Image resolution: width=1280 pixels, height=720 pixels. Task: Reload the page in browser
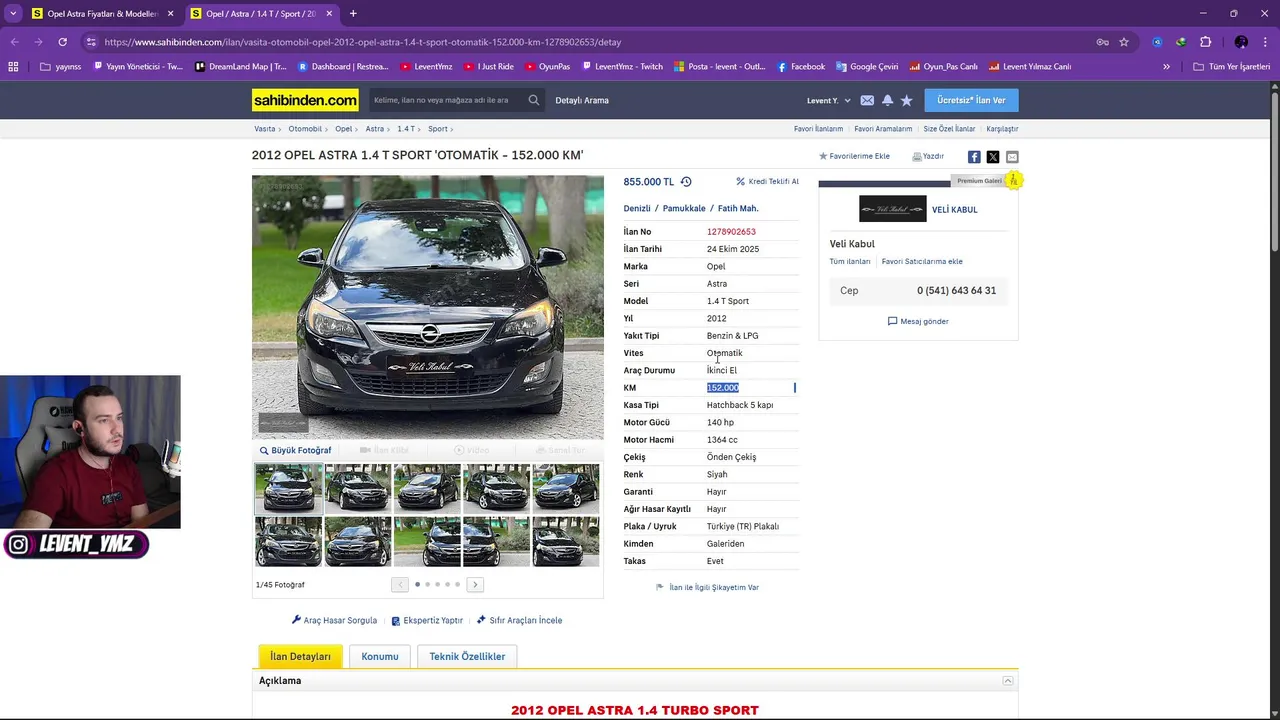(x=62, y=42)
